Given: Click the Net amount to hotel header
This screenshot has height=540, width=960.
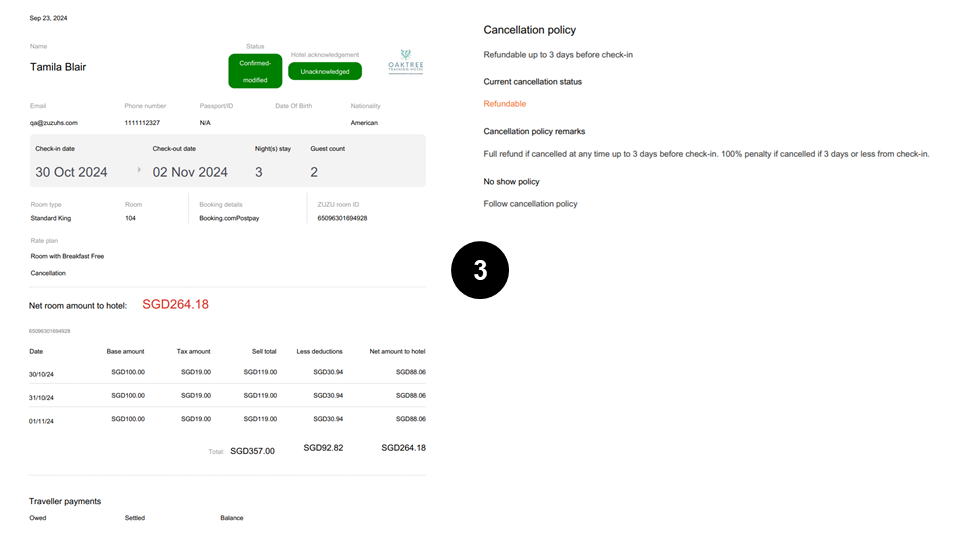Looking at the screenshot, I should (397, 351).
